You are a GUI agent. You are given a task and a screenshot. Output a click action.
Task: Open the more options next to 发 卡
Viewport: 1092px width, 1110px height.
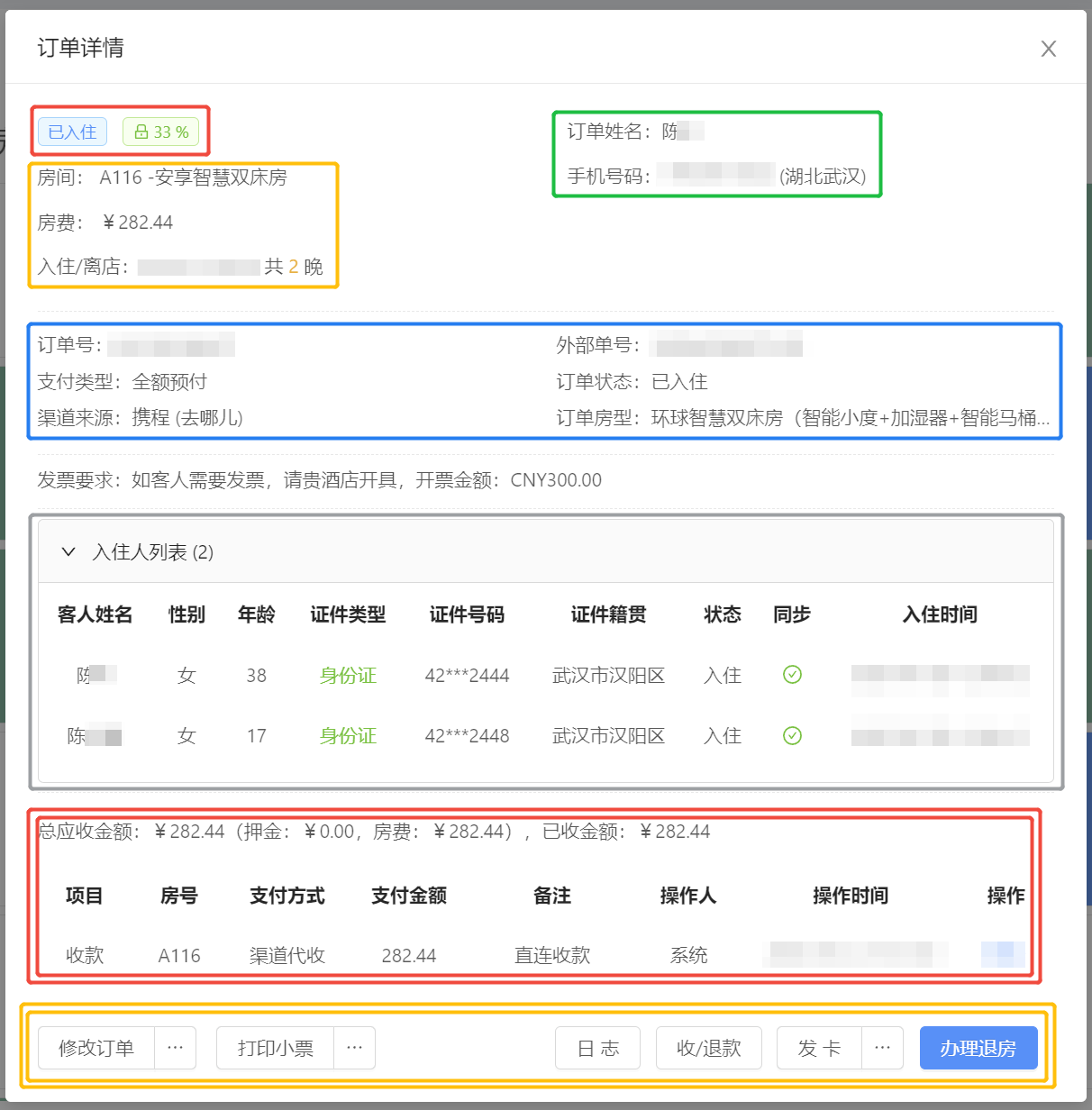click(882, 1048)
